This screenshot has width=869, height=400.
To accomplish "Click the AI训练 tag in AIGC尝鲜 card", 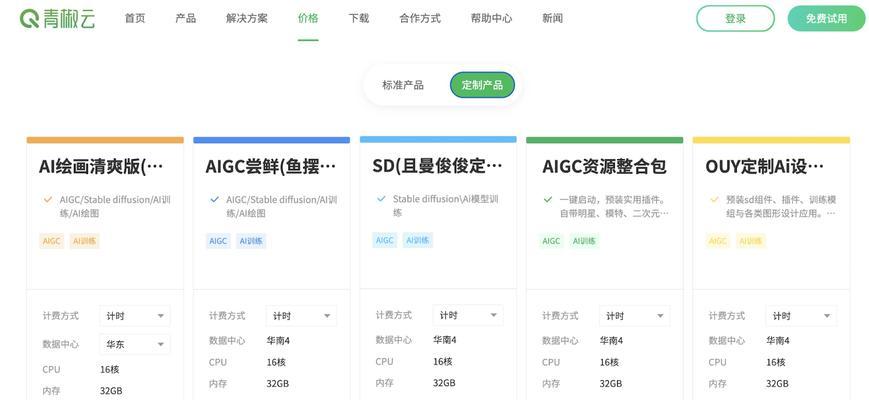I will pos(251,241).
